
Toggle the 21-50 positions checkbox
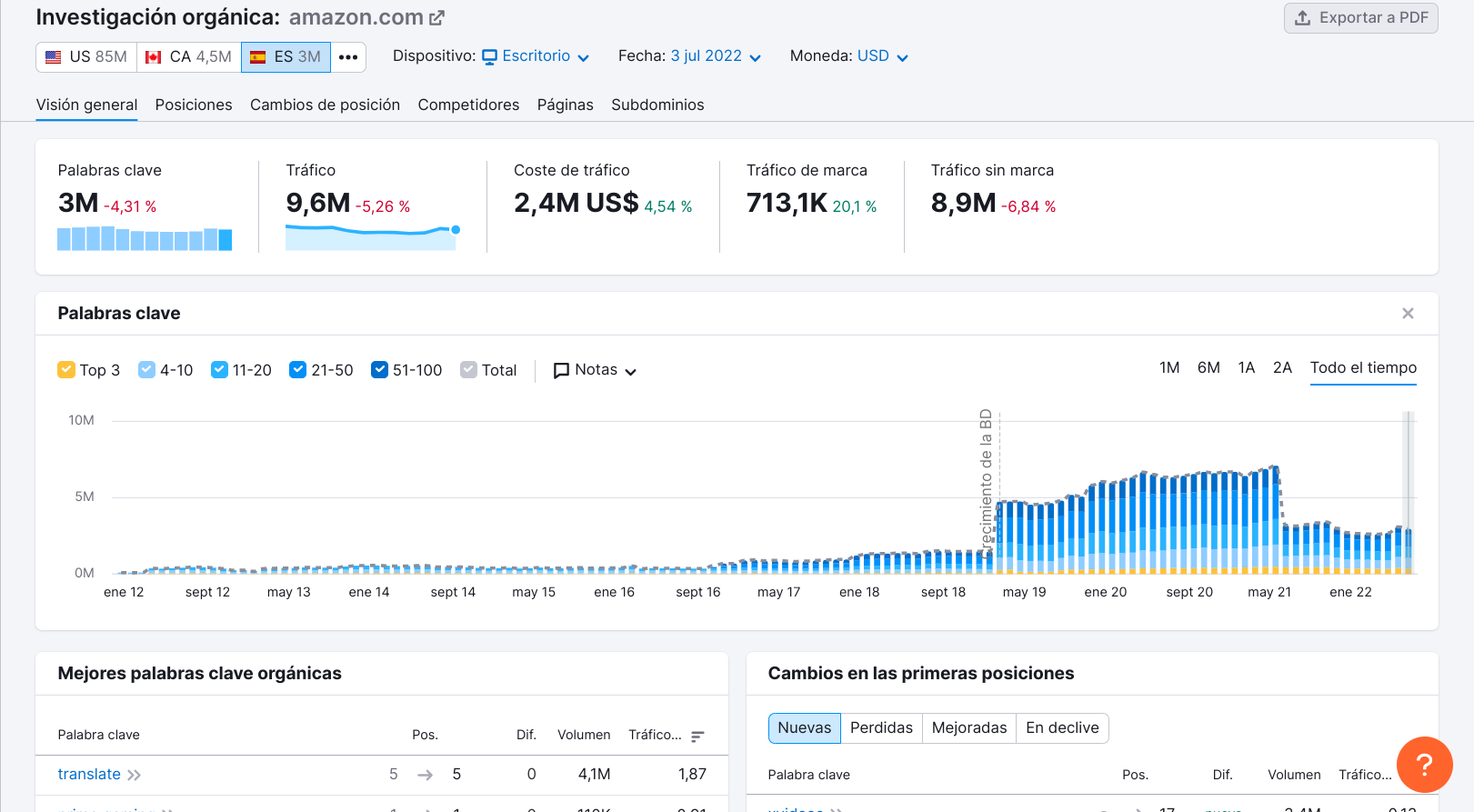[x=297, y=370]
